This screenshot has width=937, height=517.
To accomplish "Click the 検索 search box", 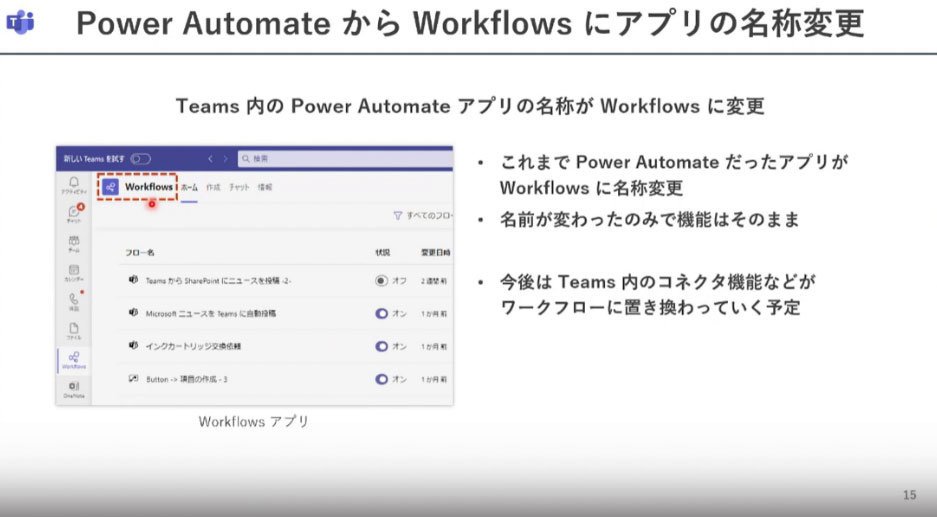I will point(345,159).
